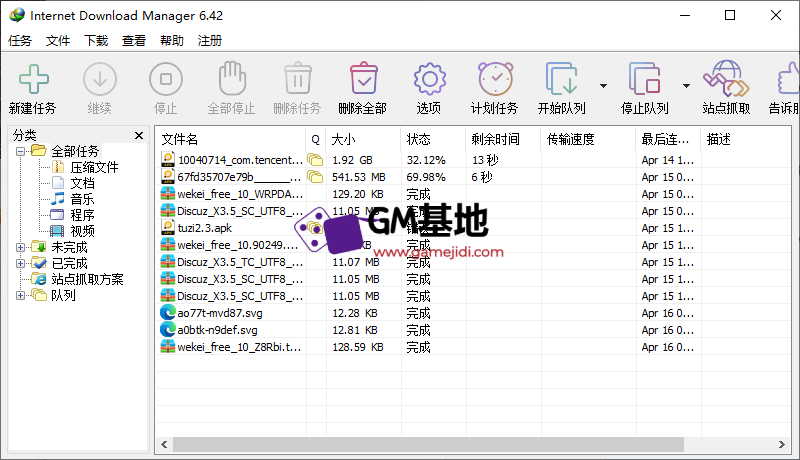Select 音乐 category
This screenshot has width=800, height=460.
coord(82,199)
